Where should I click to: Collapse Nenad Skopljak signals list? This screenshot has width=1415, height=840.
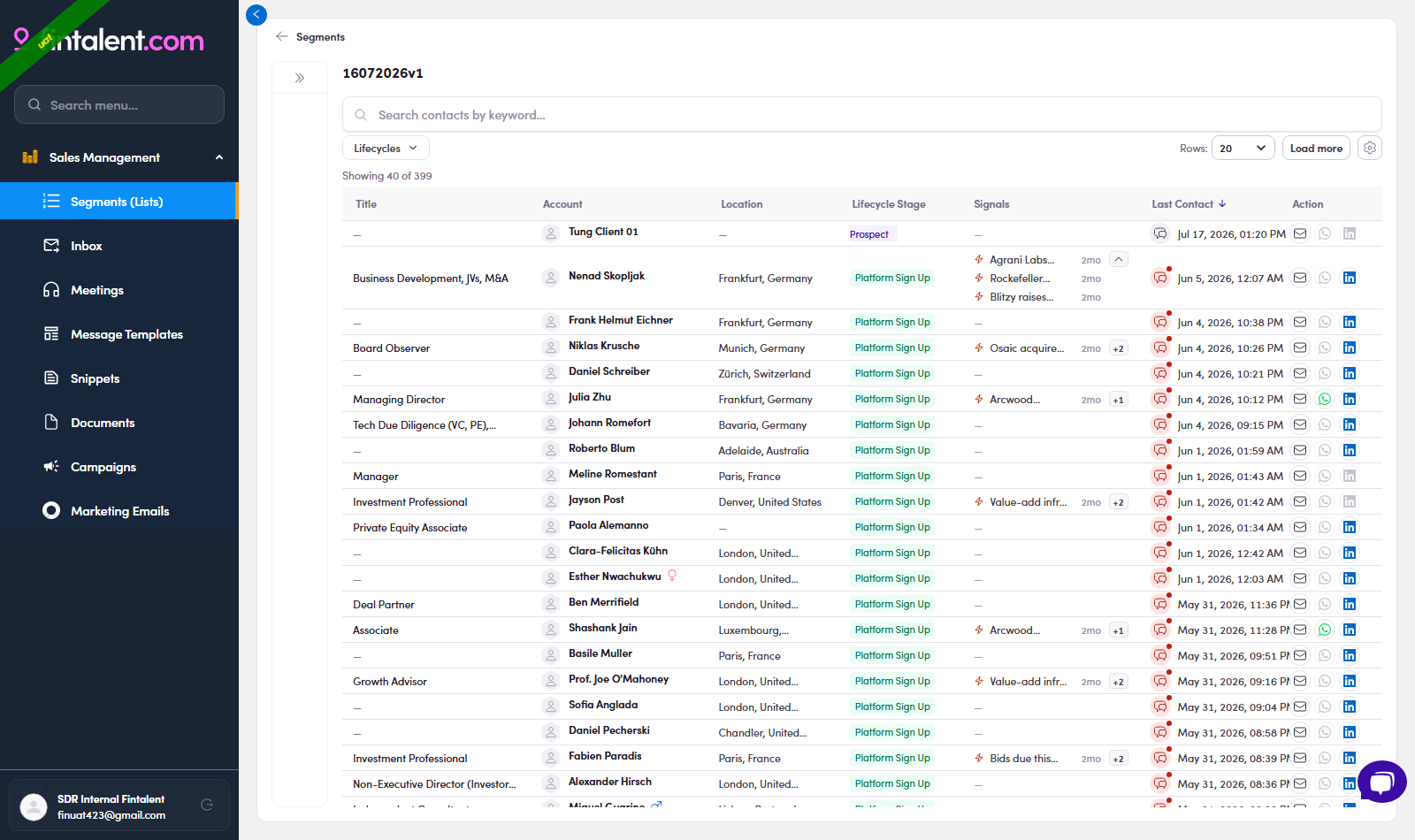1119,260
